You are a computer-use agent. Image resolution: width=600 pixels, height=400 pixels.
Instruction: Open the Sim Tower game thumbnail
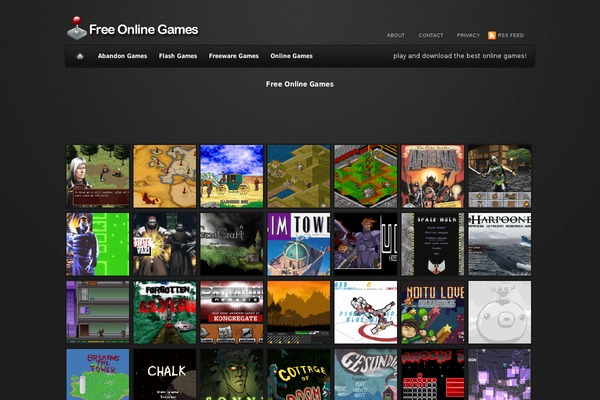coord(299,244)
